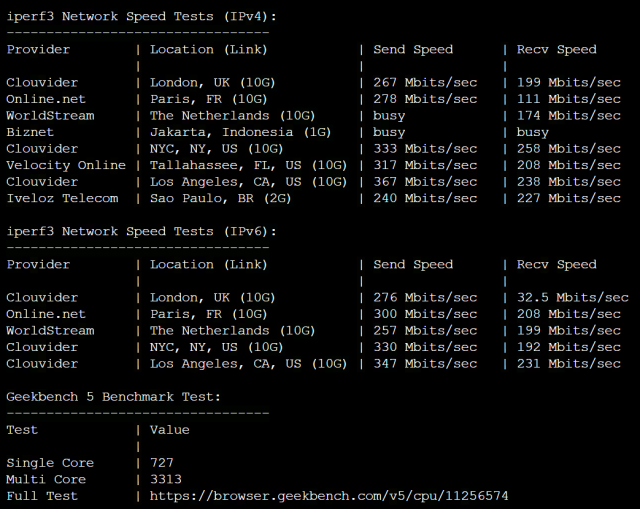Click the Single Core score 727
This screenshot has width=640, height=509.
162,462
